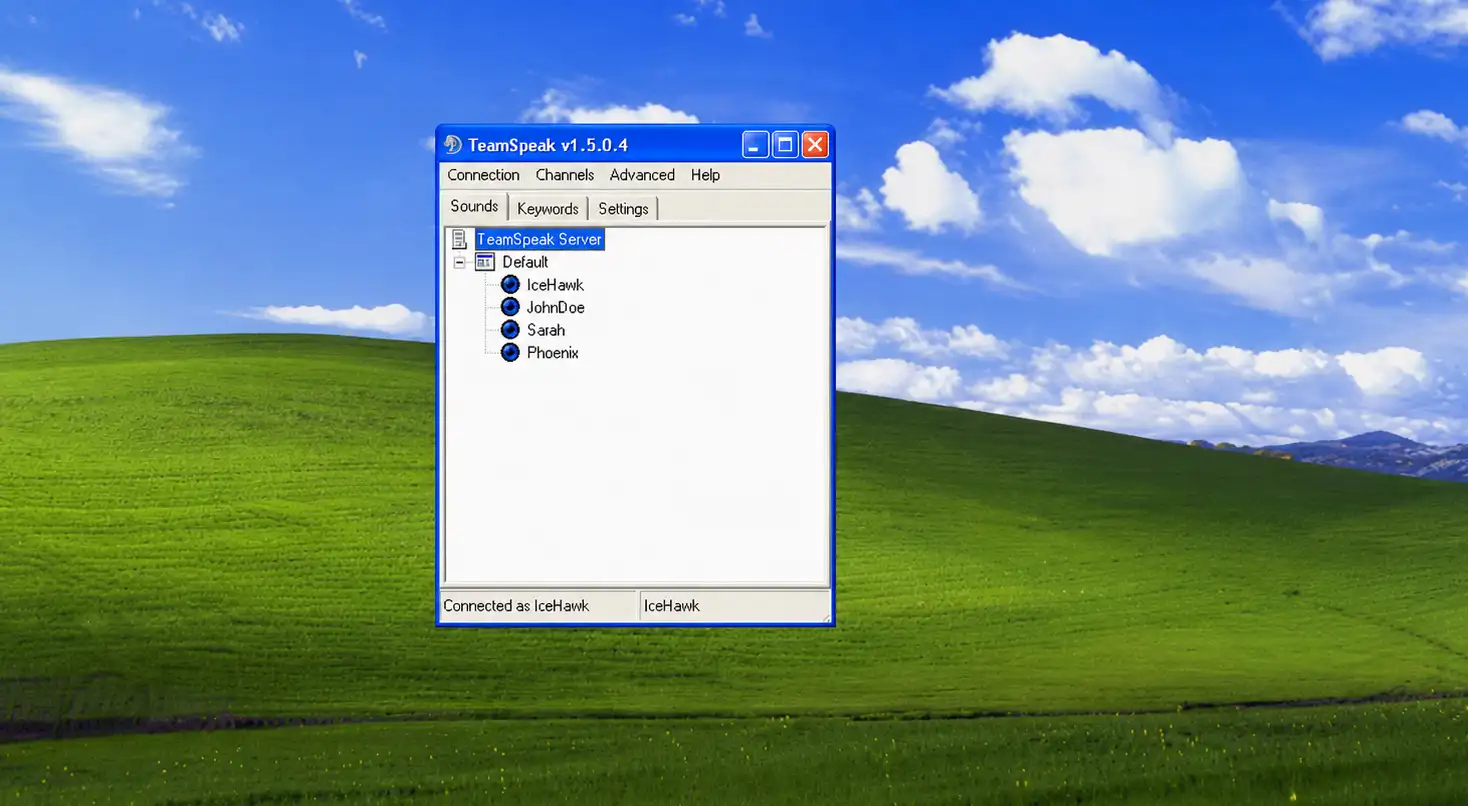Select user JohnDoe in the channel
This screenshot has height=806, width=1468.
point(556,307)
